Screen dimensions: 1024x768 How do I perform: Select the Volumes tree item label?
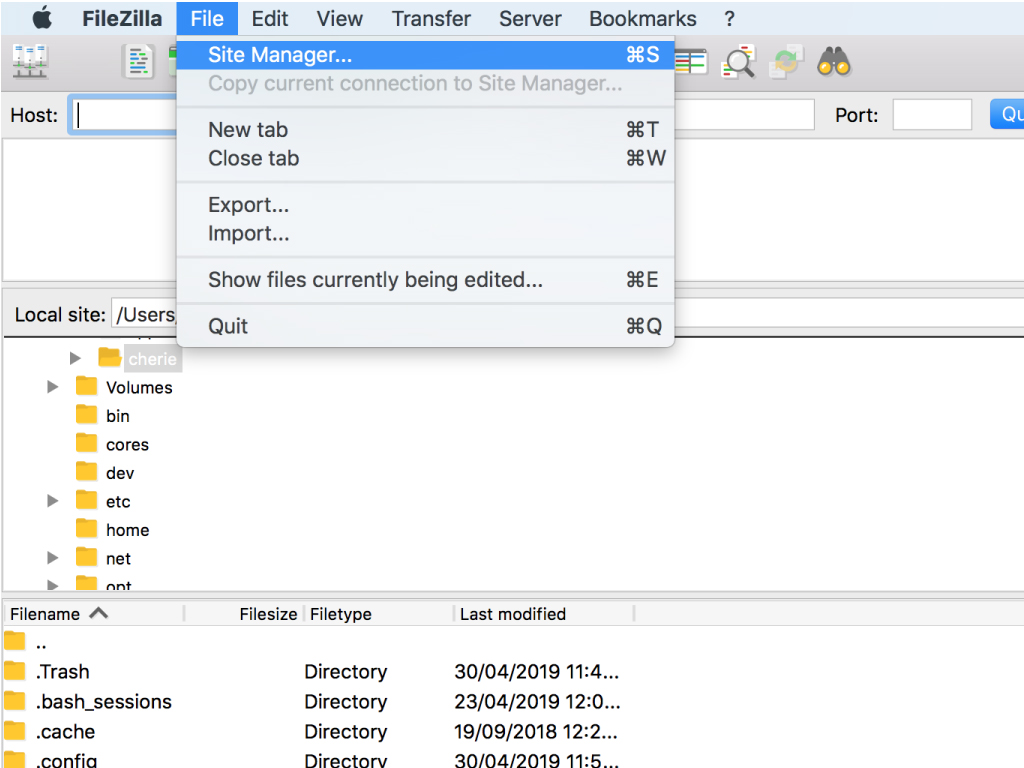pyautogui.click(x=139, y=387)
